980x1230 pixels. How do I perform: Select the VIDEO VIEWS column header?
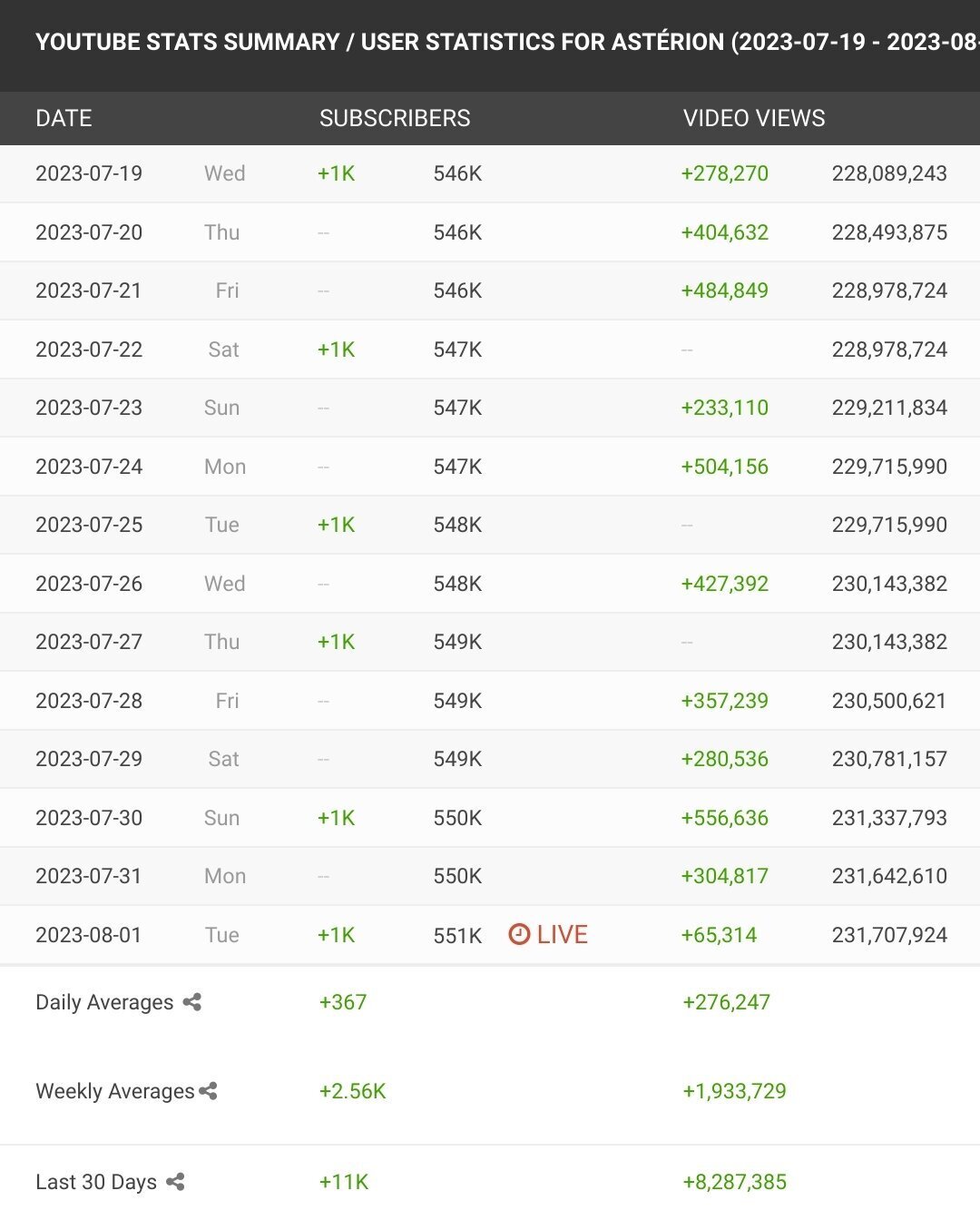(x=754, y=118)
